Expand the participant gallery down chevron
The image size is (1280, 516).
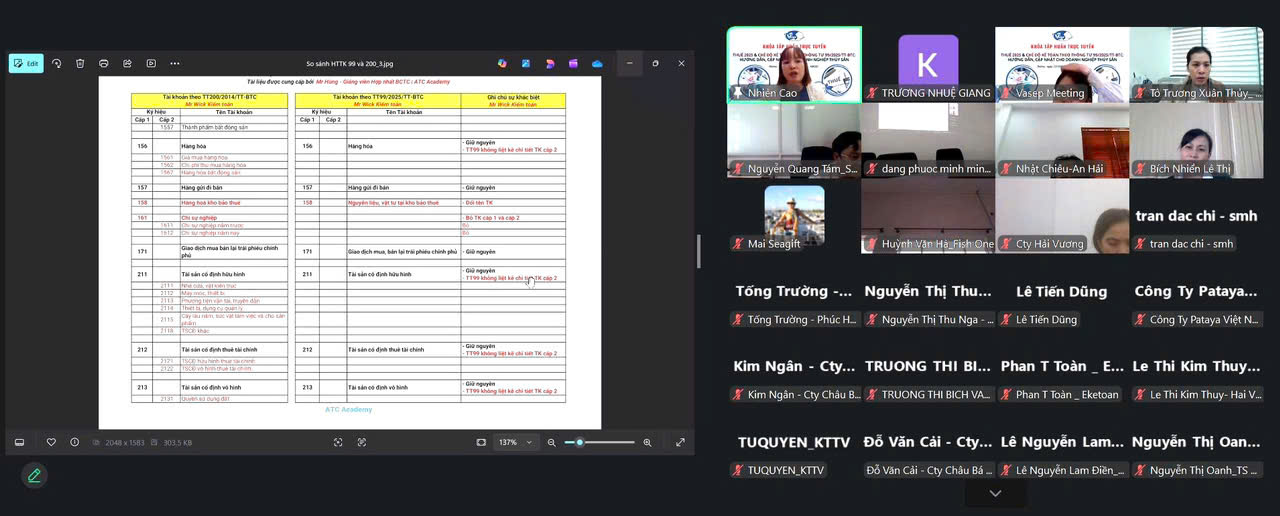pos(994,493)
